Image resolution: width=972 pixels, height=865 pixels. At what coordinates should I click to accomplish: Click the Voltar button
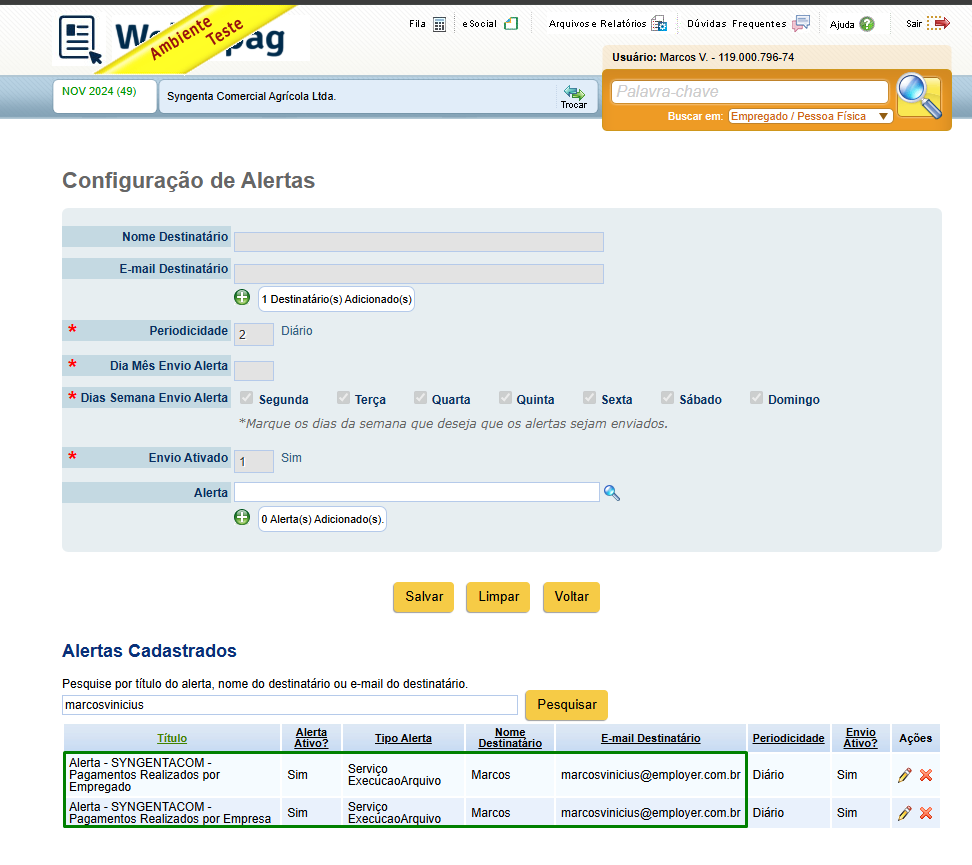[x=572, y=597]
